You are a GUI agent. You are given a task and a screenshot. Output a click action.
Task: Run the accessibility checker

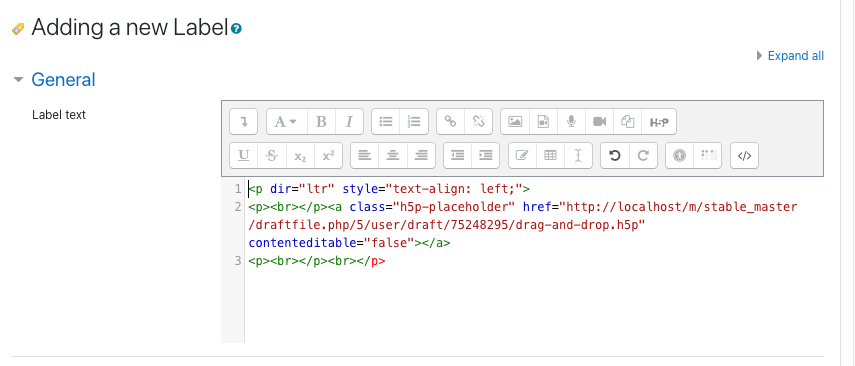point(679,155)
